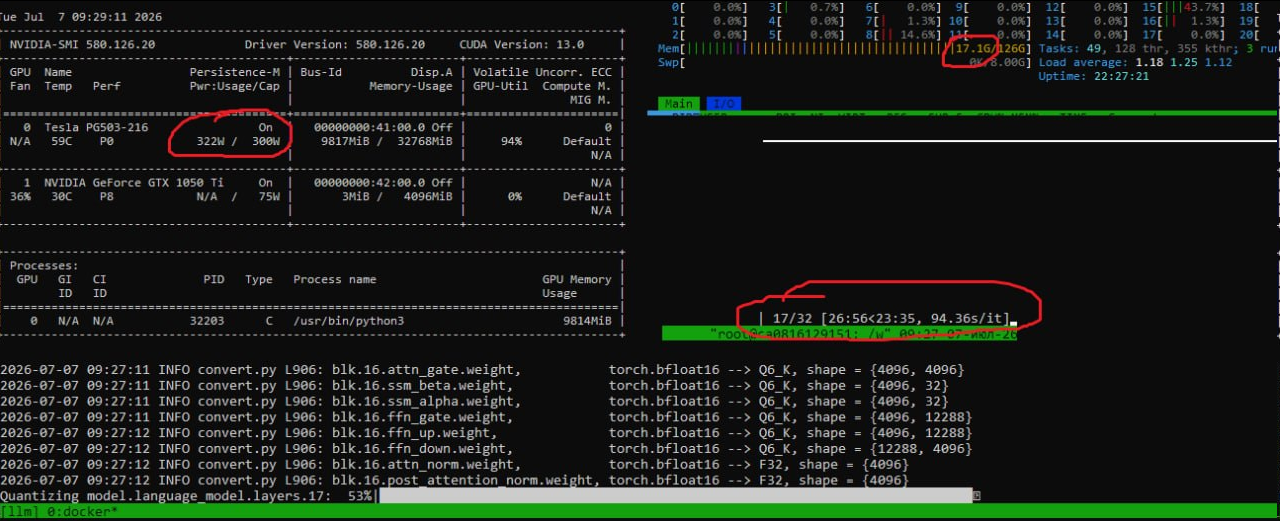Click the Persistence-M column header

[235, 73]
